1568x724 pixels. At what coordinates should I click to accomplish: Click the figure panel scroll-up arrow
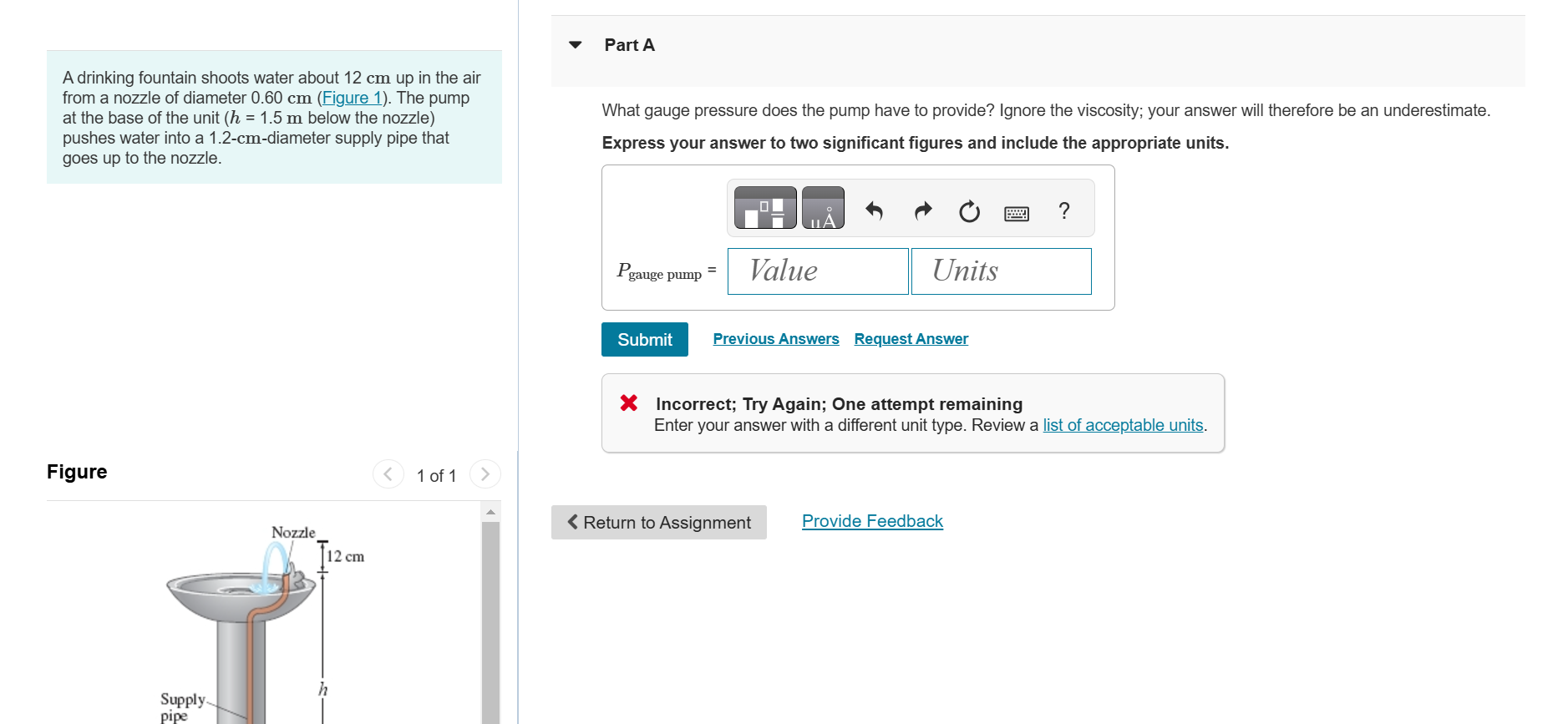pos(491,512)
